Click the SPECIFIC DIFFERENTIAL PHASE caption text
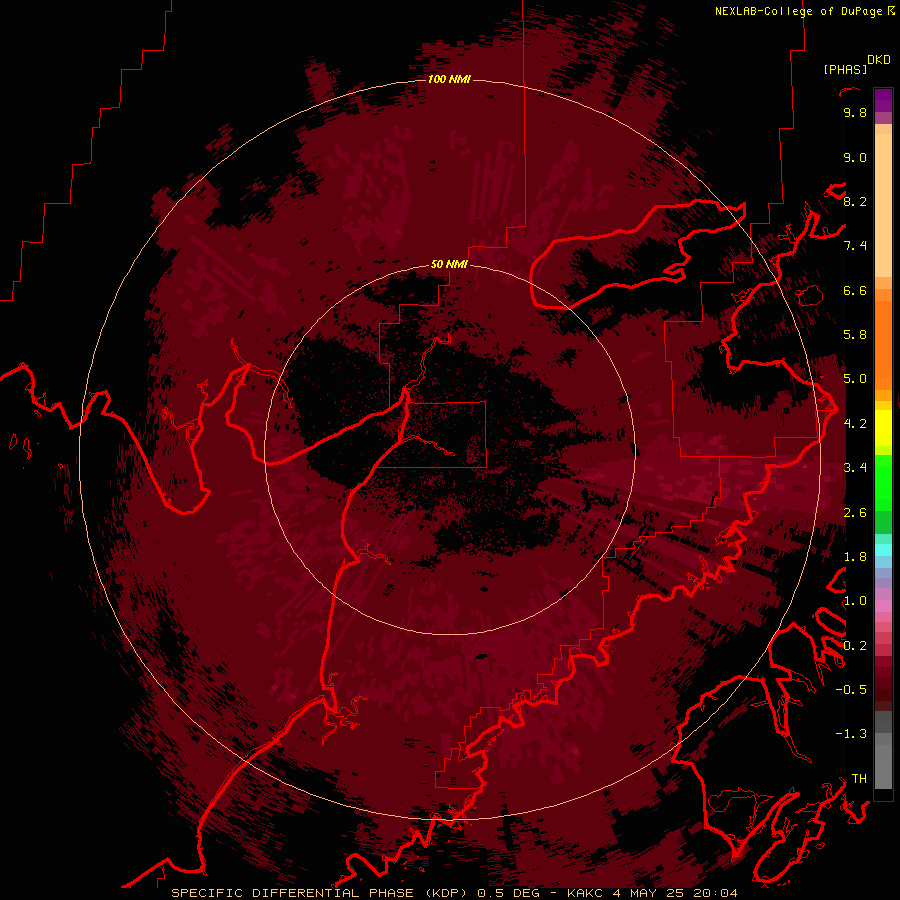This screenshot has width=900, height=900. click(292, 893)
